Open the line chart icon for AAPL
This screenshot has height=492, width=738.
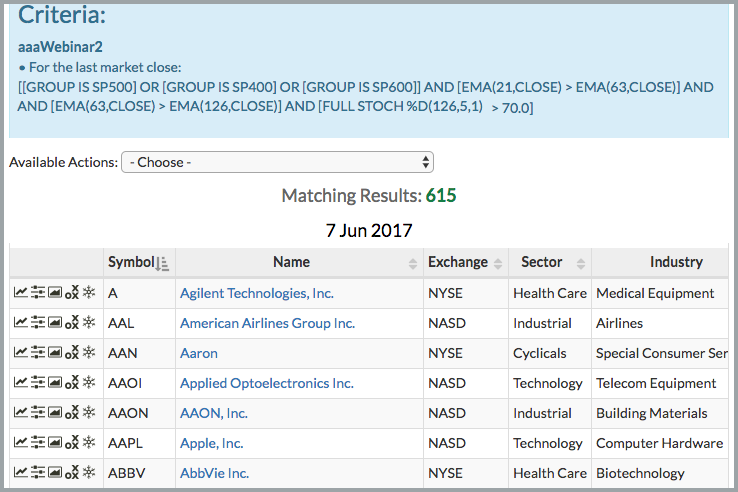click(x=20, y=443)
